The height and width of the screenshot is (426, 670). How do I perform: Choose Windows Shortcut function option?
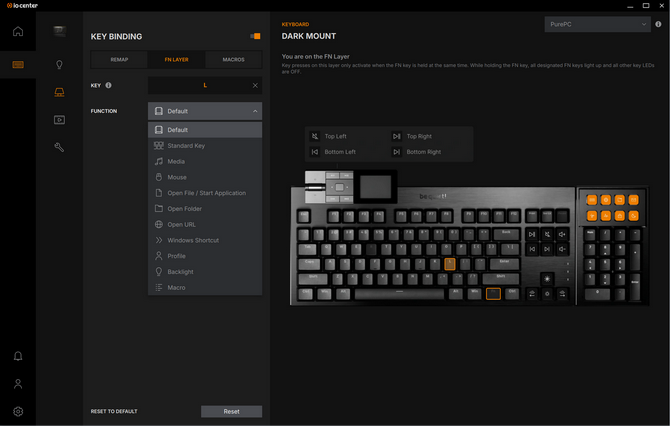[x=205, y=240]
